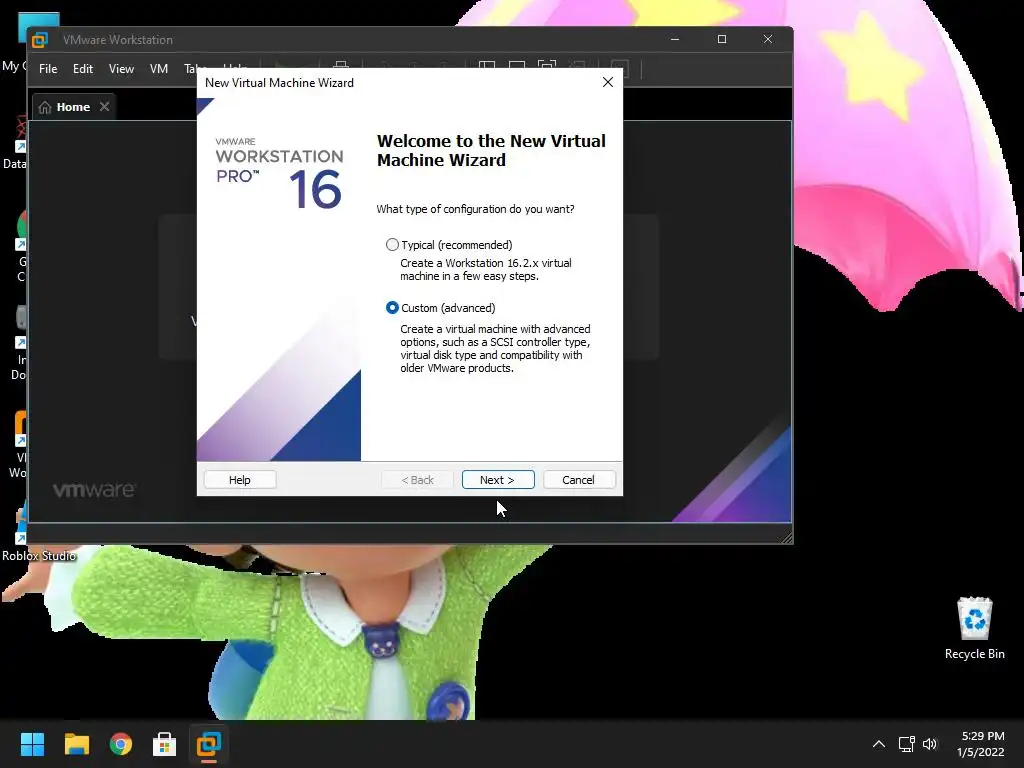Click the 'New Virtual Machine Wizard' title text

point(280,83)
